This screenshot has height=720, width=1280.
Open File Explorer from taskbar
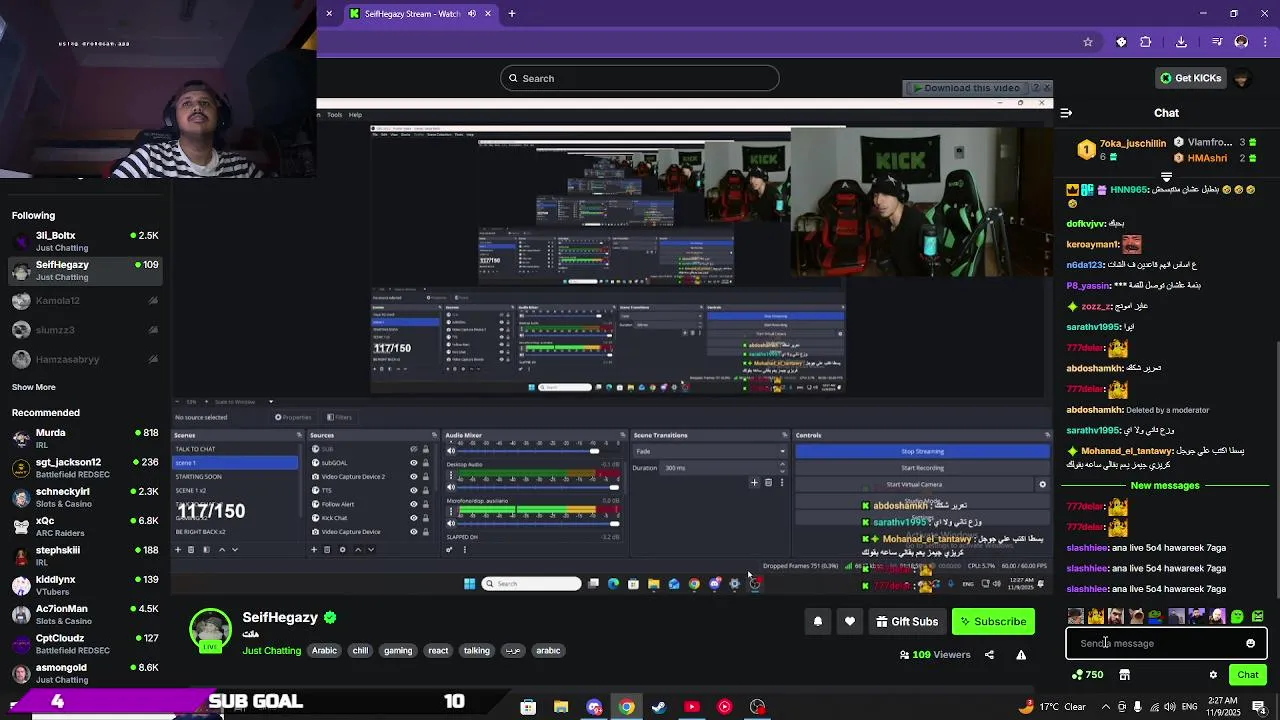(561, 707)
